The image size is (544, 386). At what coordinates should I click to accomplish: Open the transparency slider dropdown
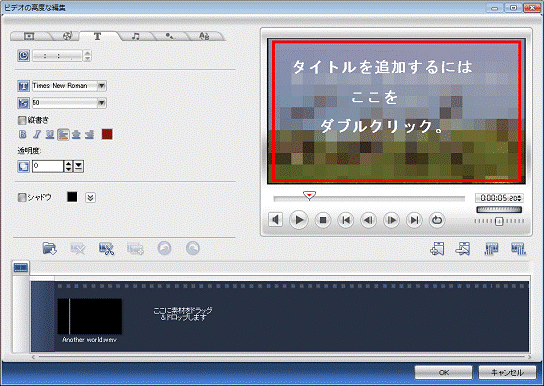click(x=79, y=166)
